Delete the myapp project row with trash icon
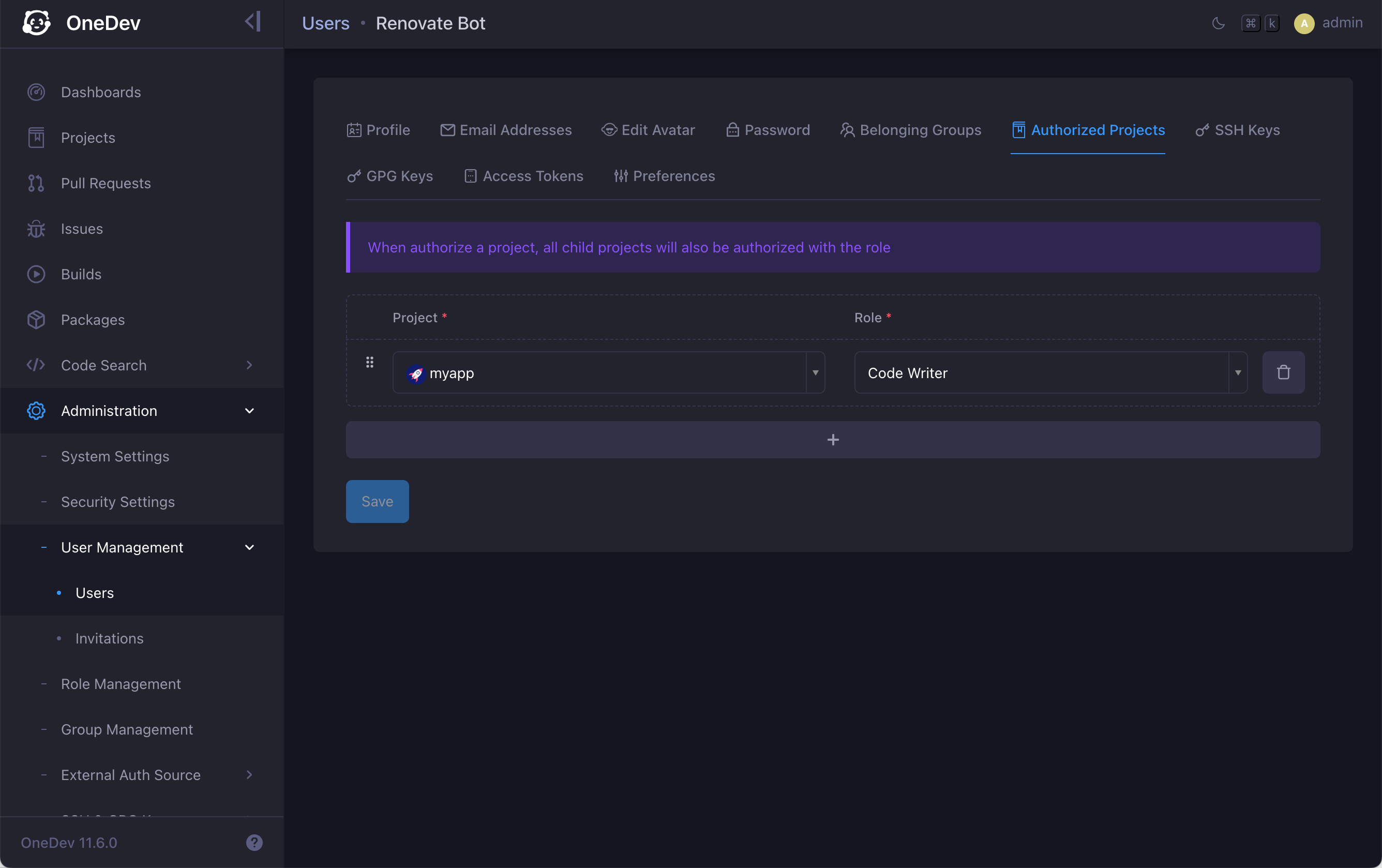Image resolution: width=1382 pixels, height=868 pixels. 1283,372
